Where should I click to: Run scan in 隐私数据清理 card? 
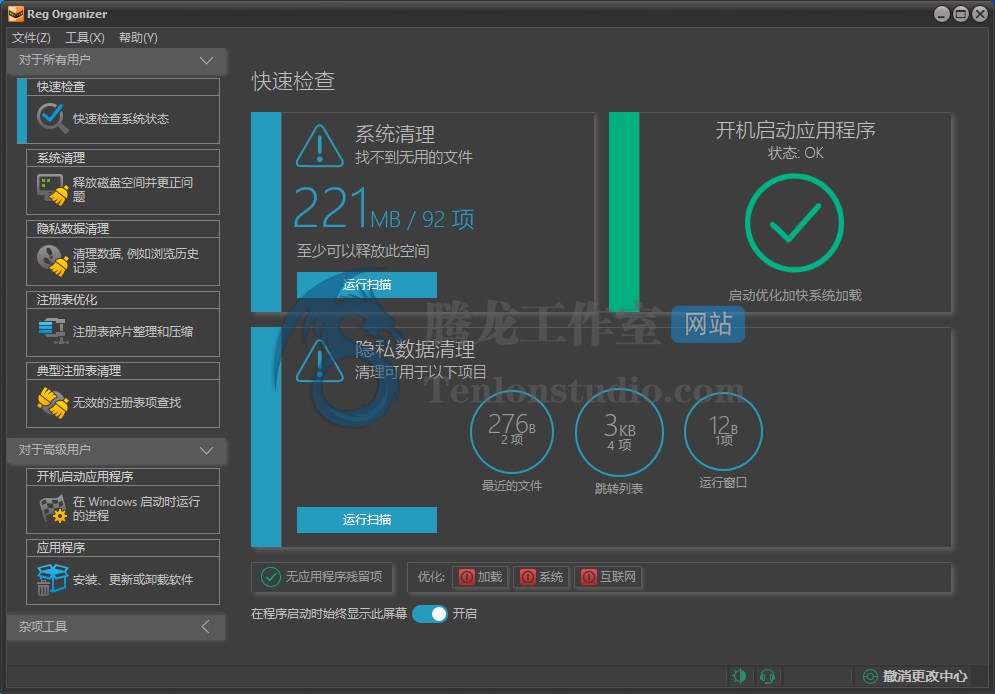pyautogui.click(x=367, y=520)
